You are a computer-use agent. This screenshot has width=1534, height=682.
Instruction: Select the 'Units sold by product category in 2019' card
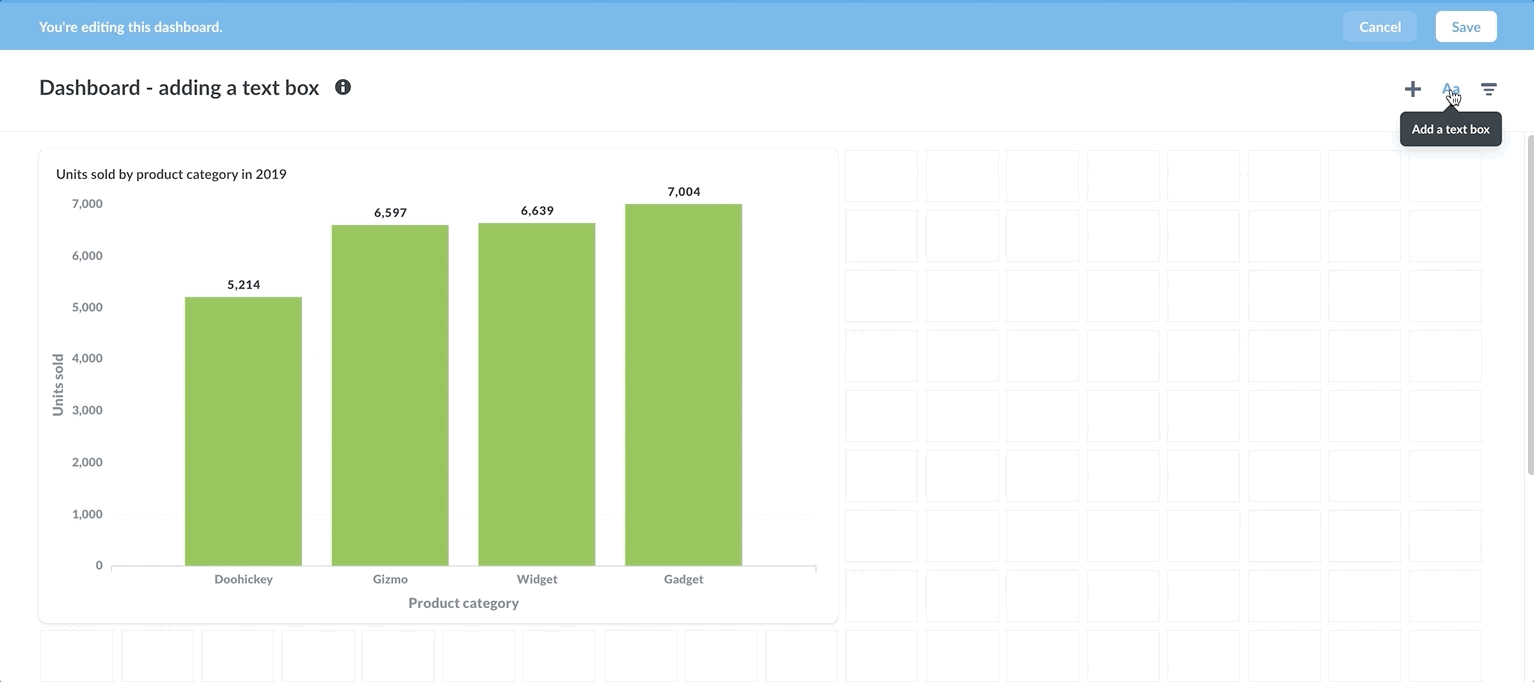171,174
